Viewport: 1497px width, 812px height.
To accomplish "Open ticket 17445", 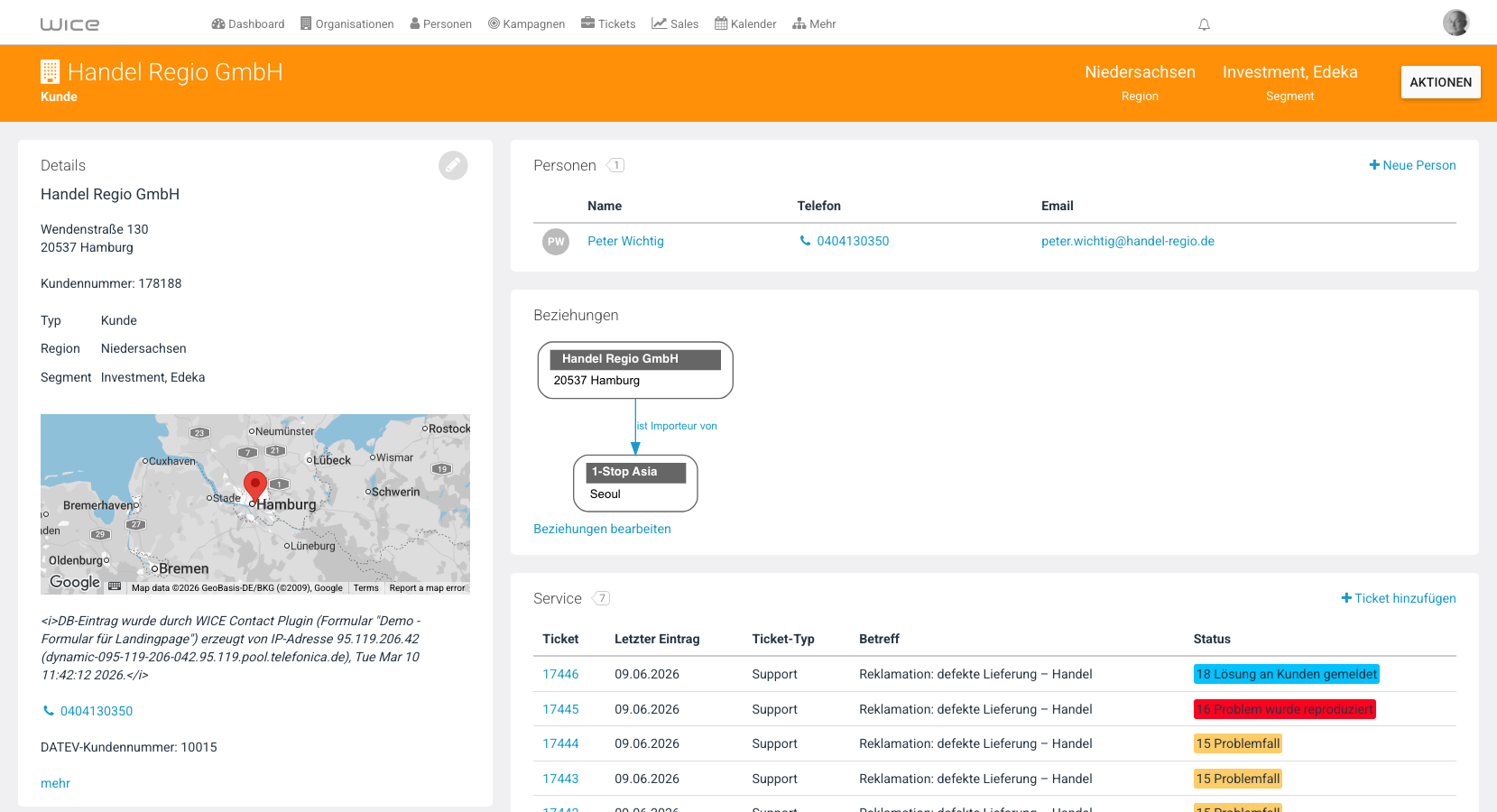I will click(x=561, y=710).
